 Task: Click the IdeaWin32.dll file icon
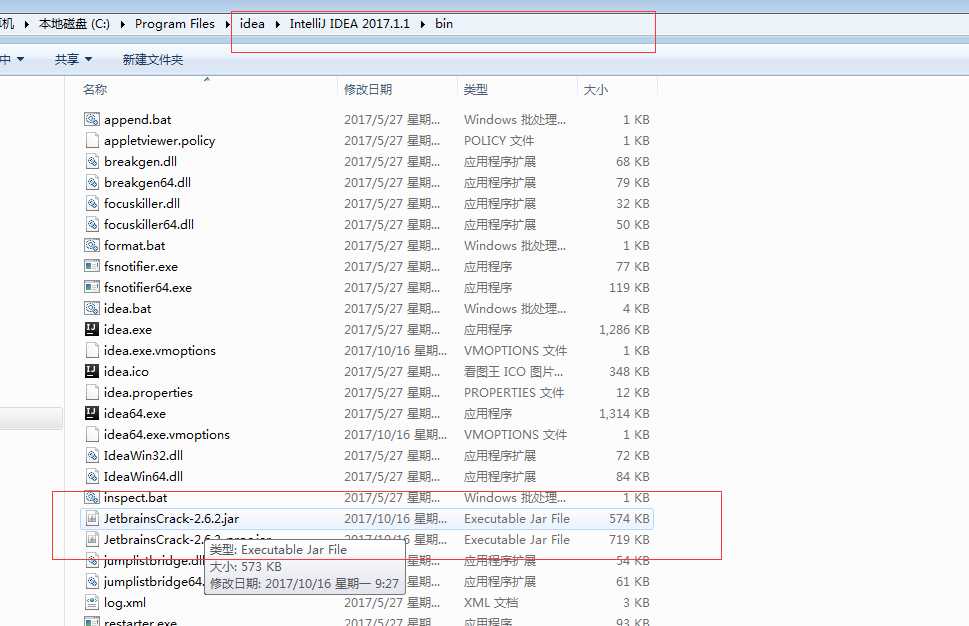tap(91, 455)
